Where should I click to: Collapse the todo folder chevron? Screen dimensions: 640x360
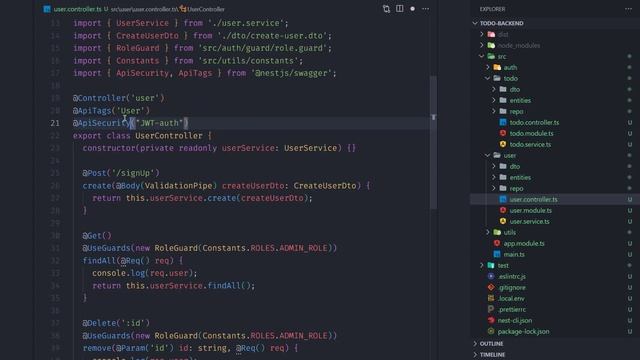tap(488, 78)
